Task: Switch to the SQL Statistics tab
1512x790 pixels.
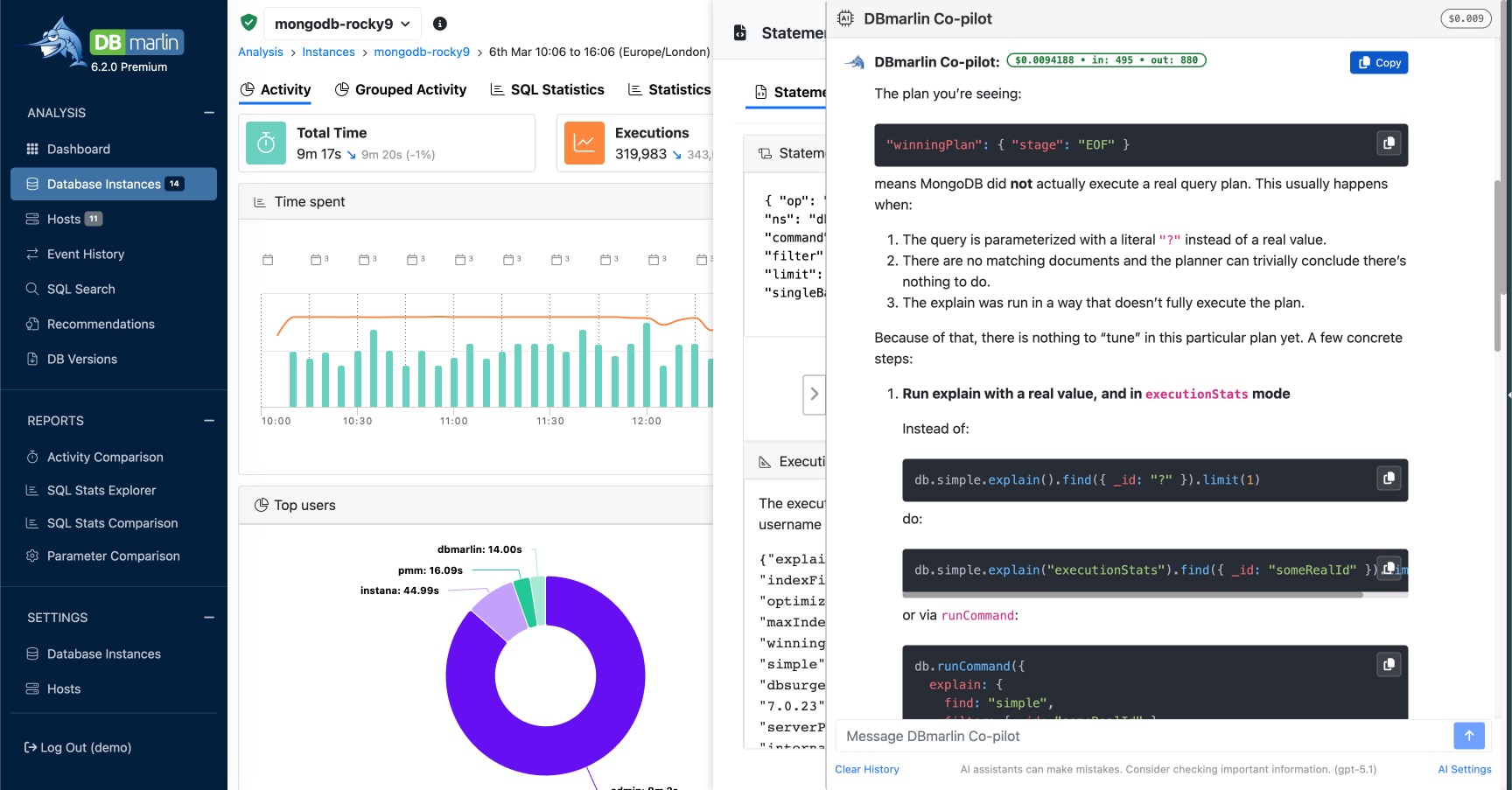Action: 547,89
